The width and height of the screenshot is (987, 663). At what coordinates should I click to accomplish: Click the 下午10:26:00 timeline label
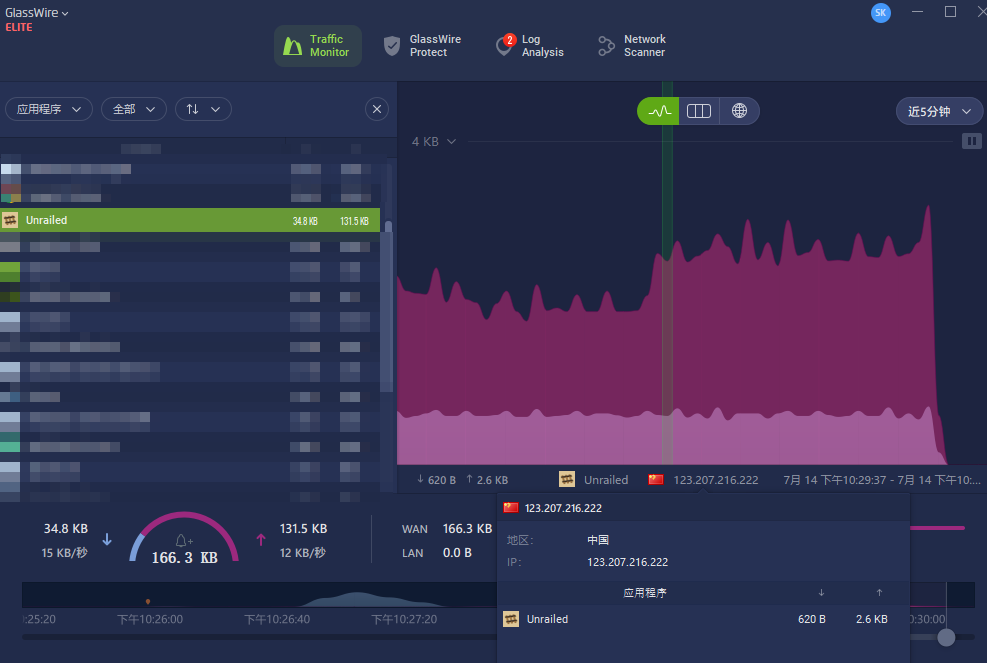tap(150, 620)
